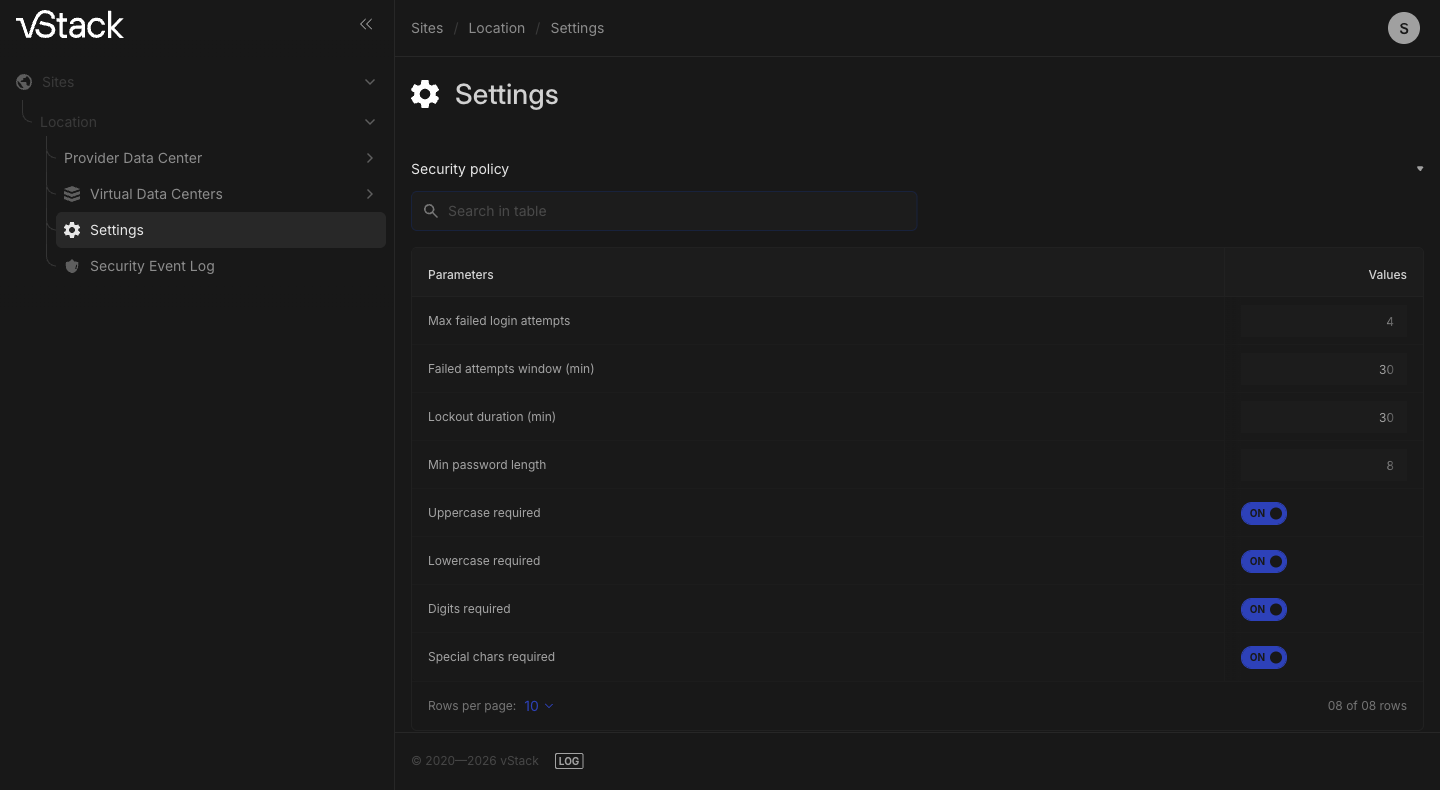Collapse the sidebar with double-chevron icon
The image size is (1440, 790).
(366, 24)
